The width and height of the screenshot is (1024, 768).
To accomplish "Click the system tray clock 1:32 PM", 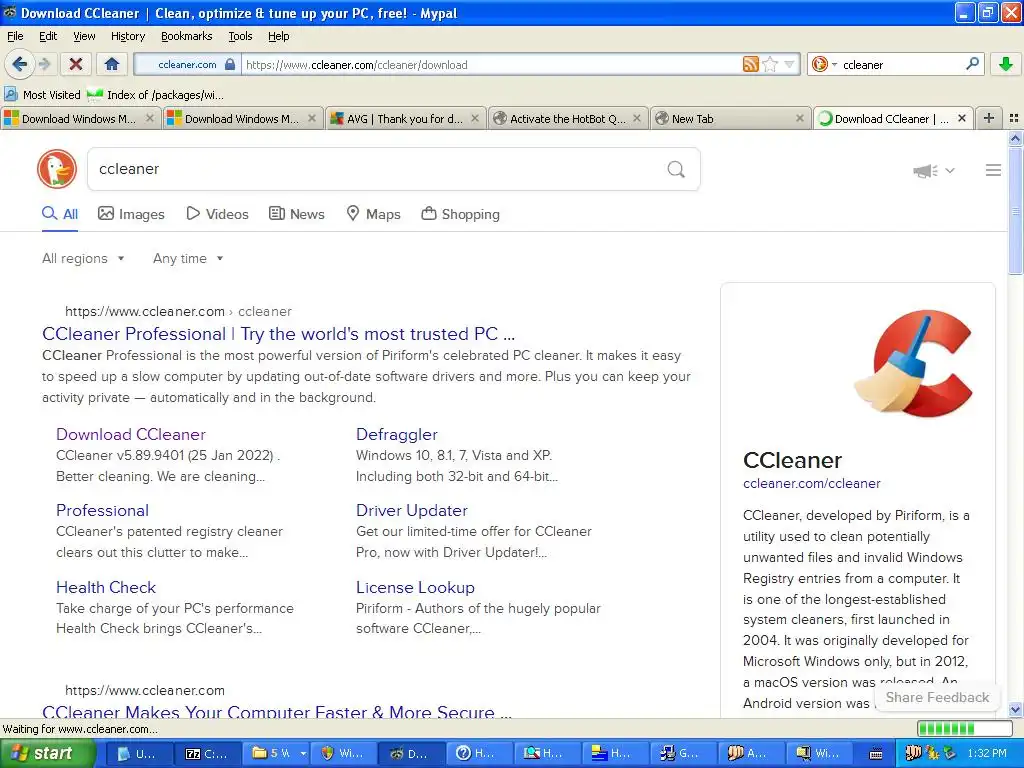I will click(x=986, y=754).
